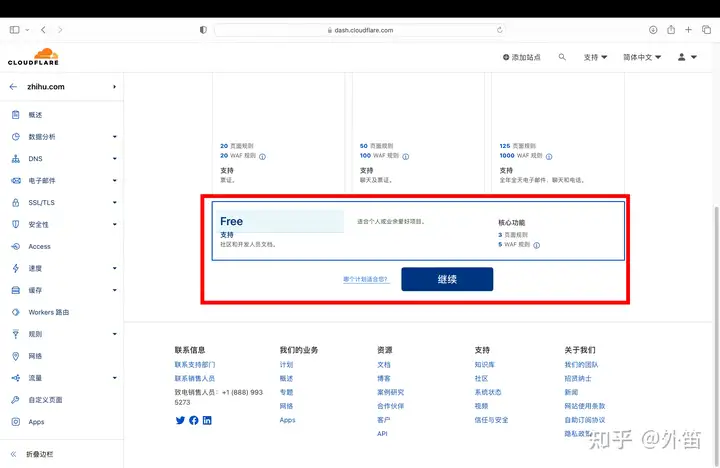The width and height of the screenshot is (720, 468).
Task: Toggle the Safari sidebar button
Action: pos(15,30)
